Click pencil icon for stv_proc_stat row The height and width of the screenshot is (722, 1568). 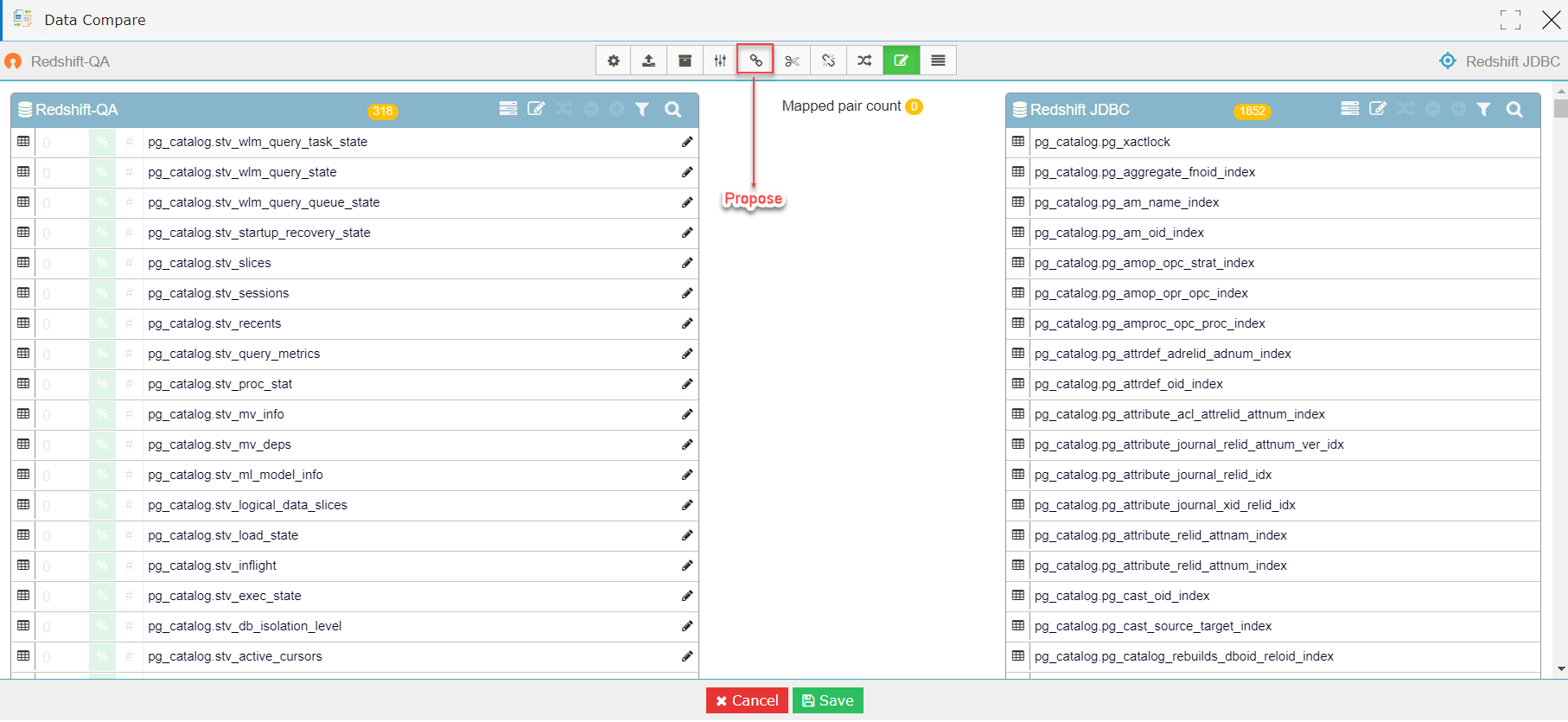point(687,384)
